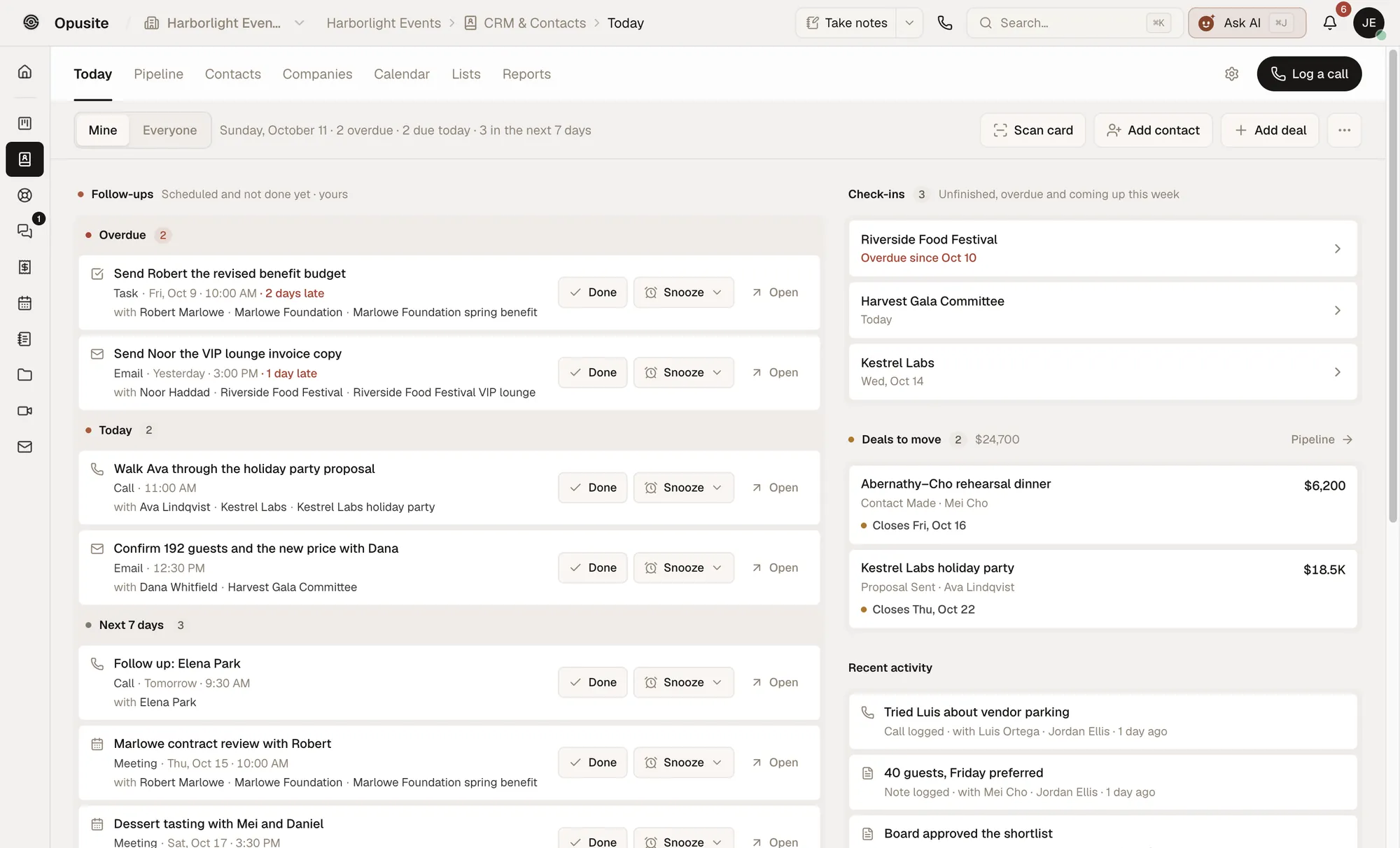Viewport: 1400px width, 848px height.
Task: Open the calendar sidebar icon
Action: [24, 303]
